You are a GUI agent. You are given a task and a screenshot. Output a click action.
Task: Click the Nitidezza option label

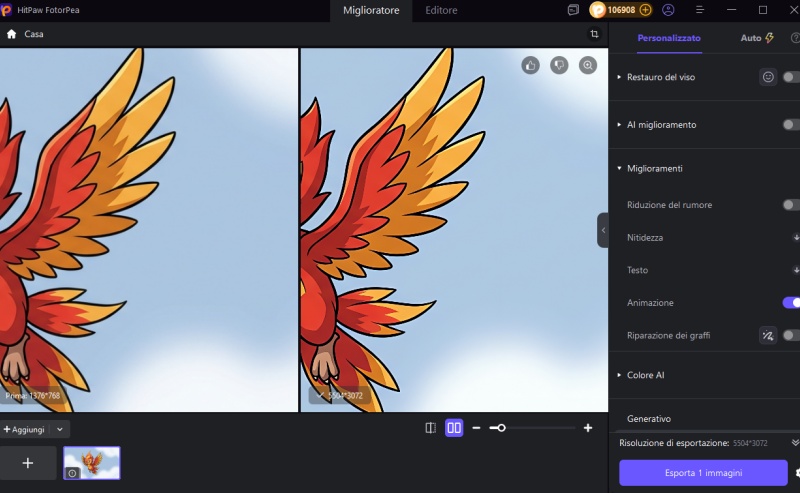click(x=645, y=237)
